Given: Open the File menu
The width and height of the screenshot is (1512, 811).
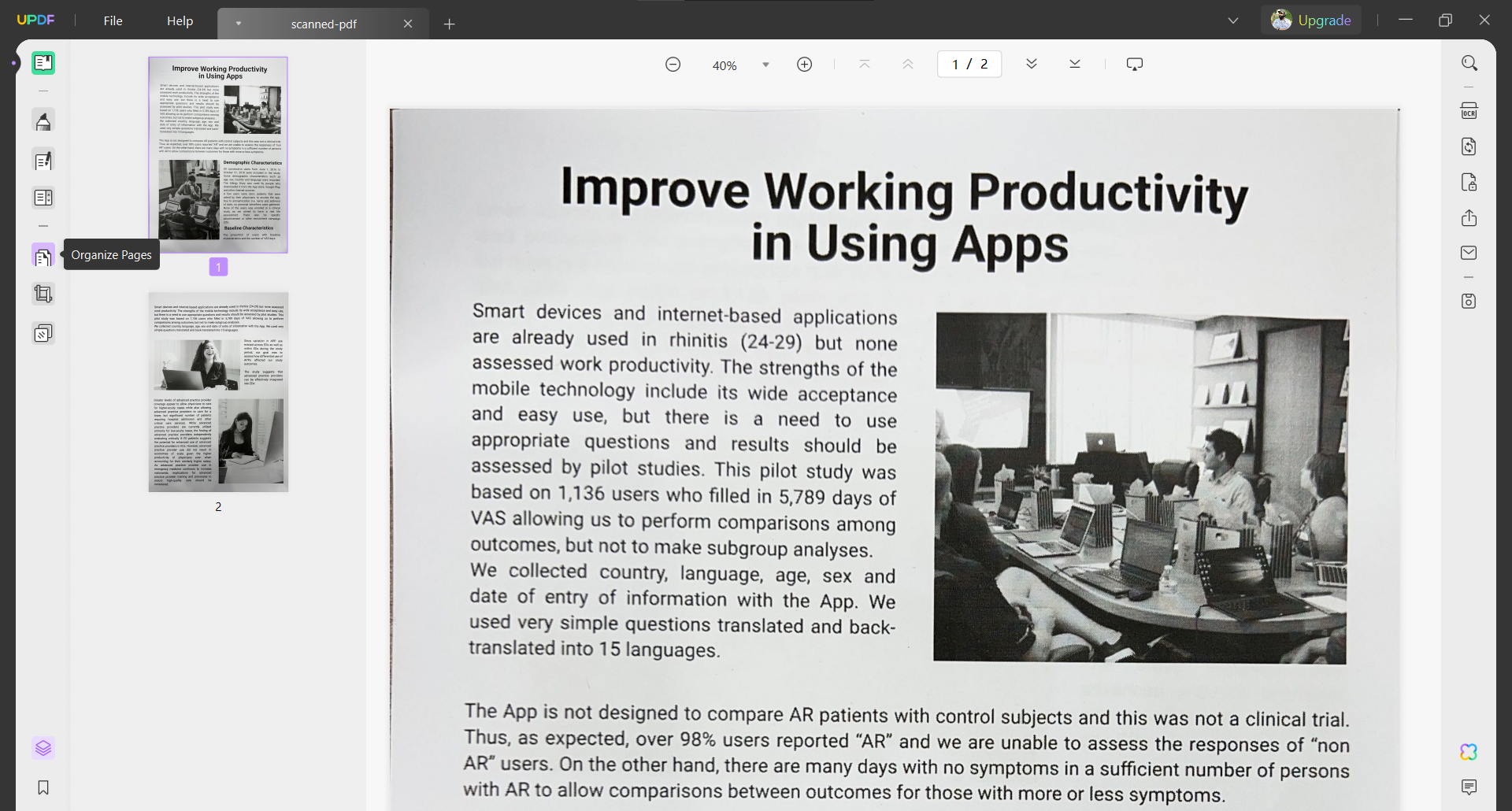Looking at the screenshot, I should [x=113, y=20].
